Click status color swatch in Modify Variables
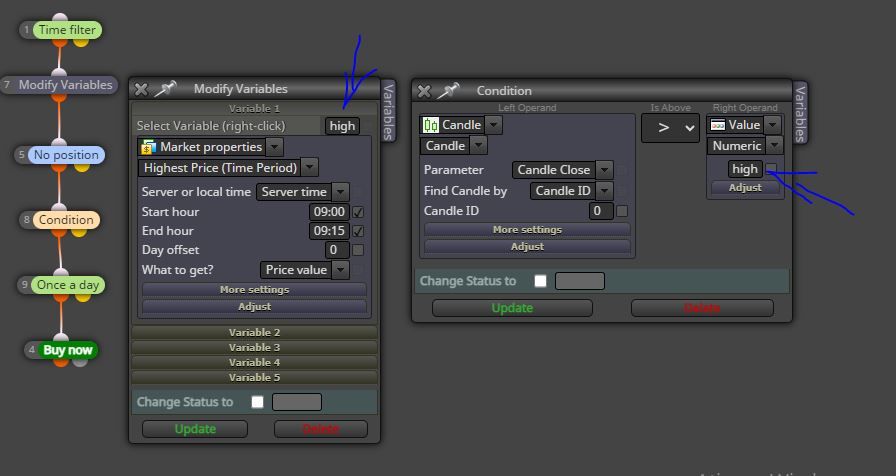The height and width of the screenshot is (476, 896). [297, 402]
